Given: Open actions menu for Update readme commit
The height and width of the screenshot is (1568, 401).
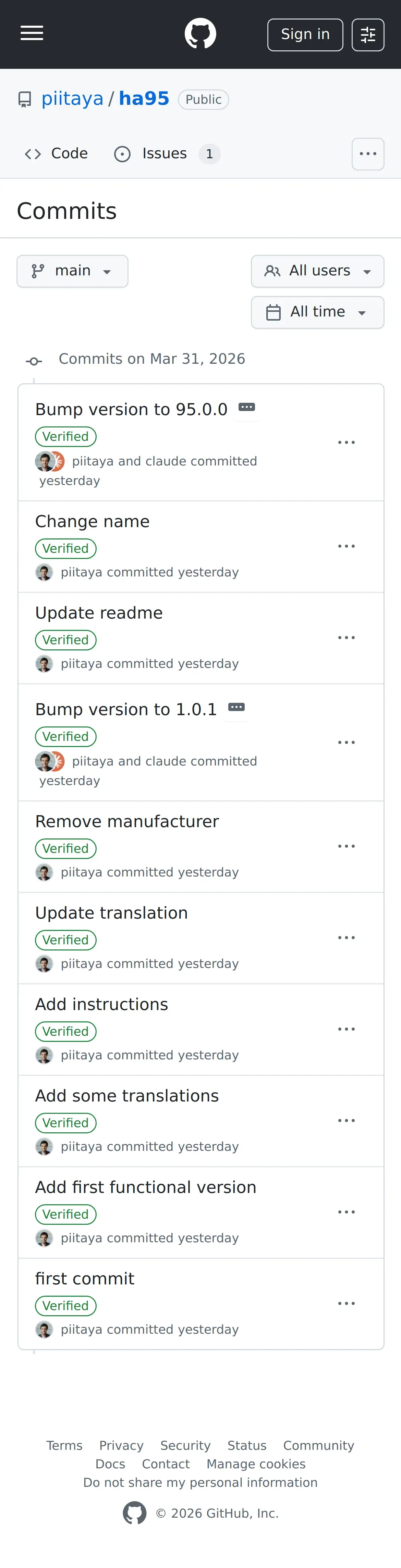Looking at the screenshot, I should pyautogui.click(x=346, y=638).
